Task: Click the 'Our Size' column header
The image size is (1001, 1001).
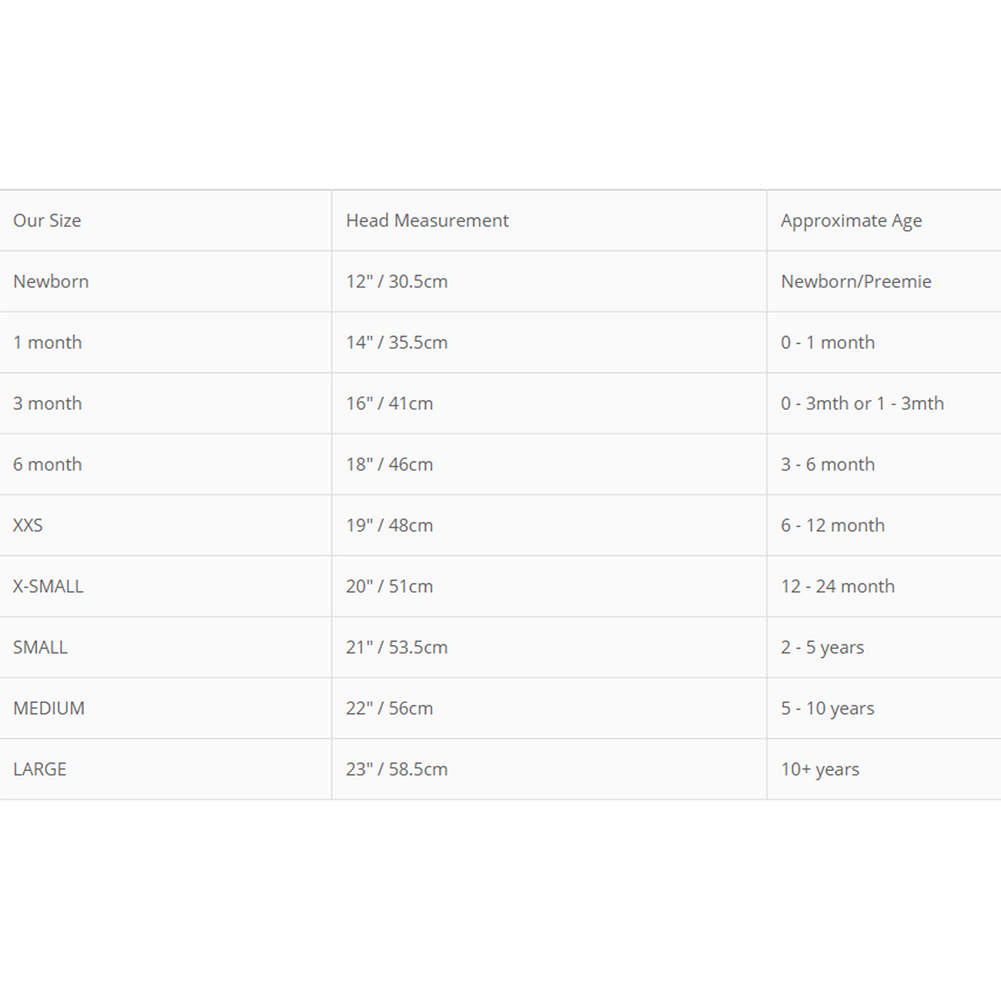Action: [x=47, y=221]
